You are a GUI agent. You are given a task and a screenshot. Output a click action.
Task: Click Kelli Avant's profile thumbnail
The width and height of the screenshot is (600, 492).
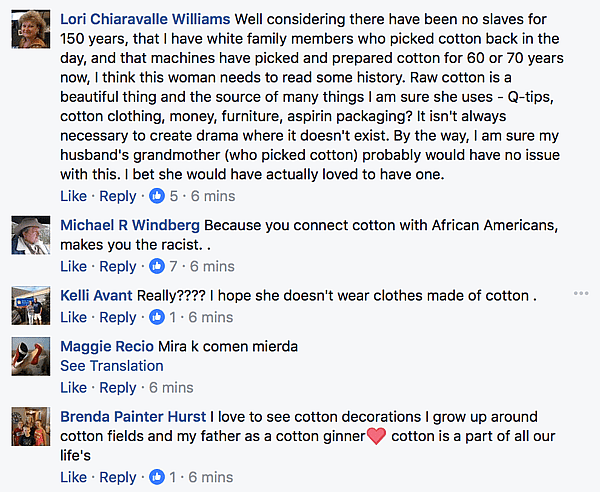[x=31, y=303]
